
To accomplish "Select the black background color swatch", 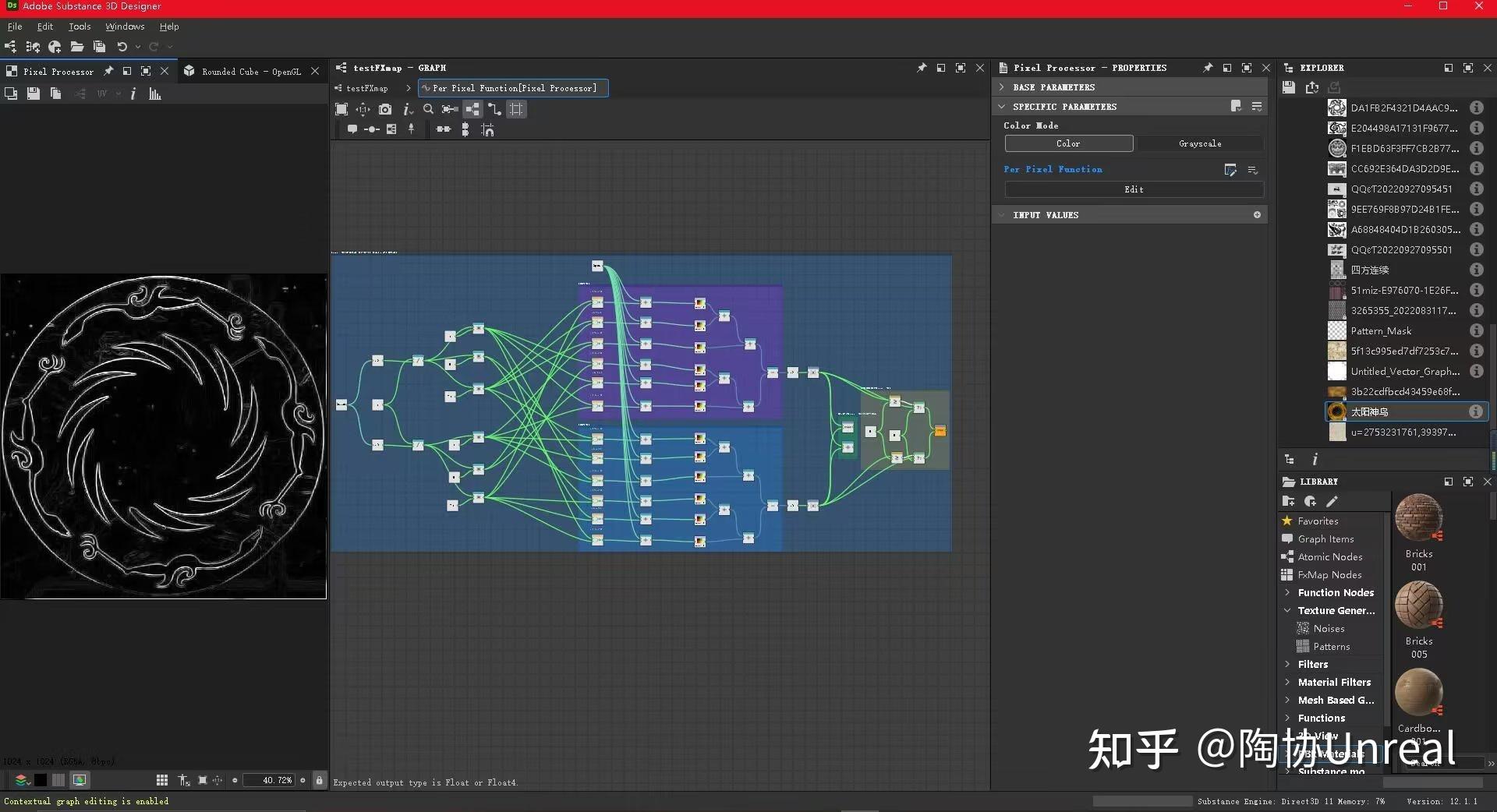I will [x=41, y=780].
